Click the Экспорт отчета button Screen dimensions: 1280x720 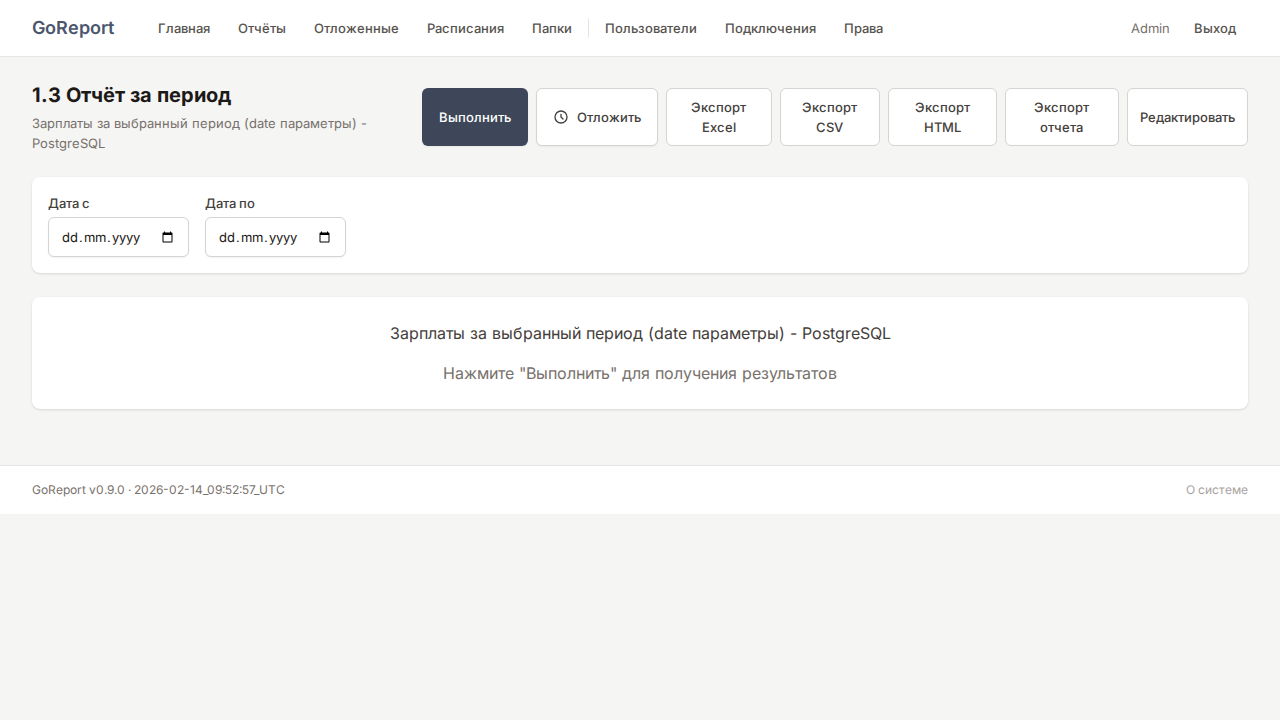coord(1061,117)
